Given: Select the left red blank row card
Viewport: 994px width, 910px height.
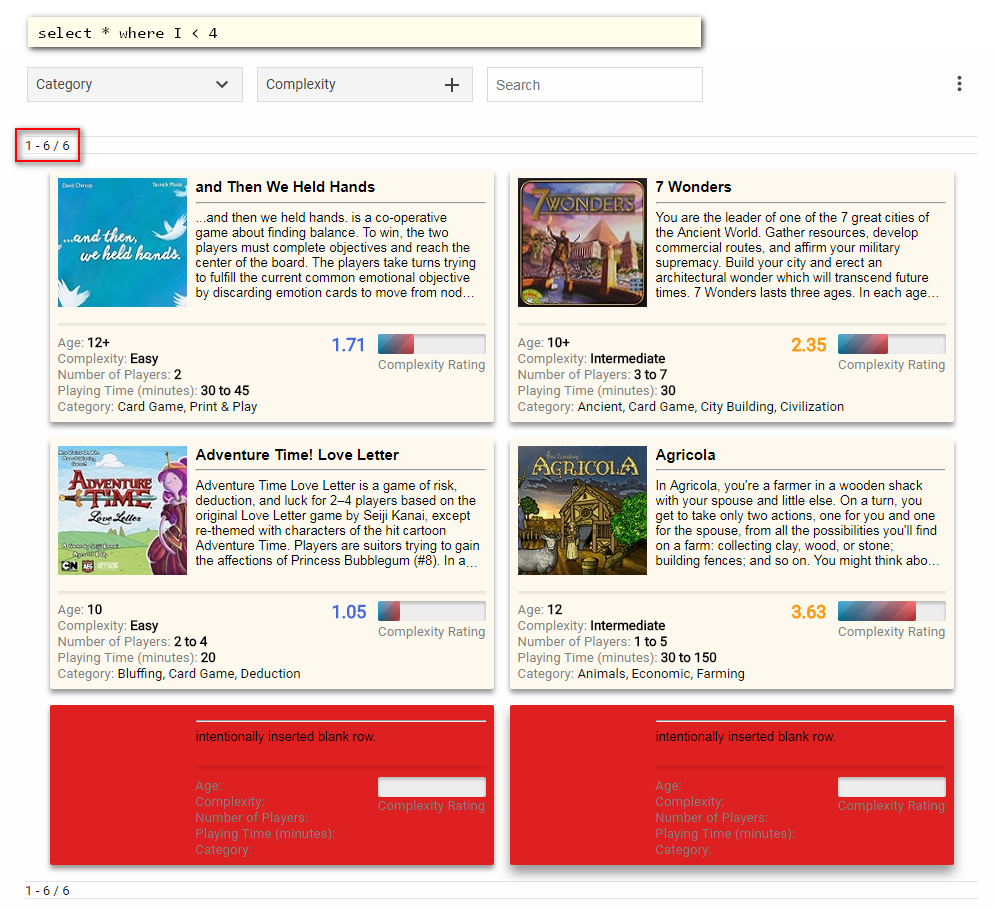Looking at the screenshot, I should pos(272,785).
